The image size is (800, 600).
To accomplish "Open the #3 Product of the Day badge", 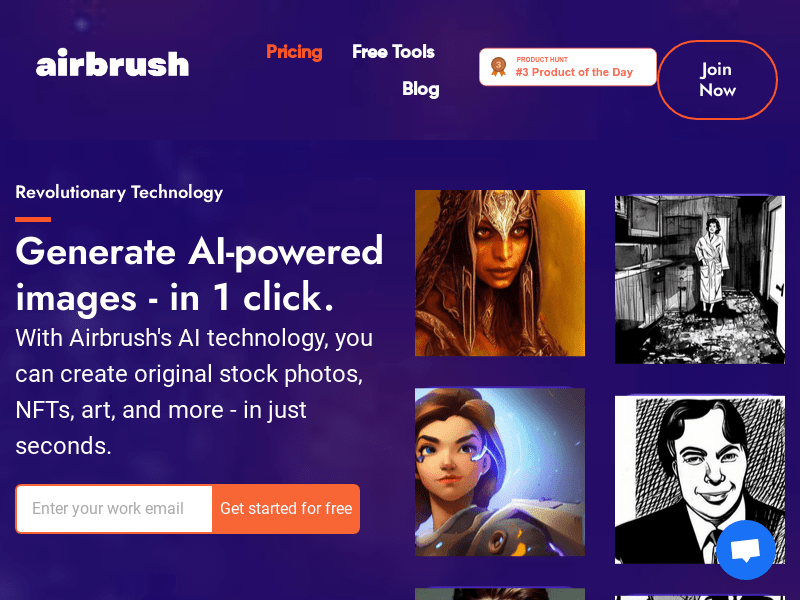I will coord(568,67).
